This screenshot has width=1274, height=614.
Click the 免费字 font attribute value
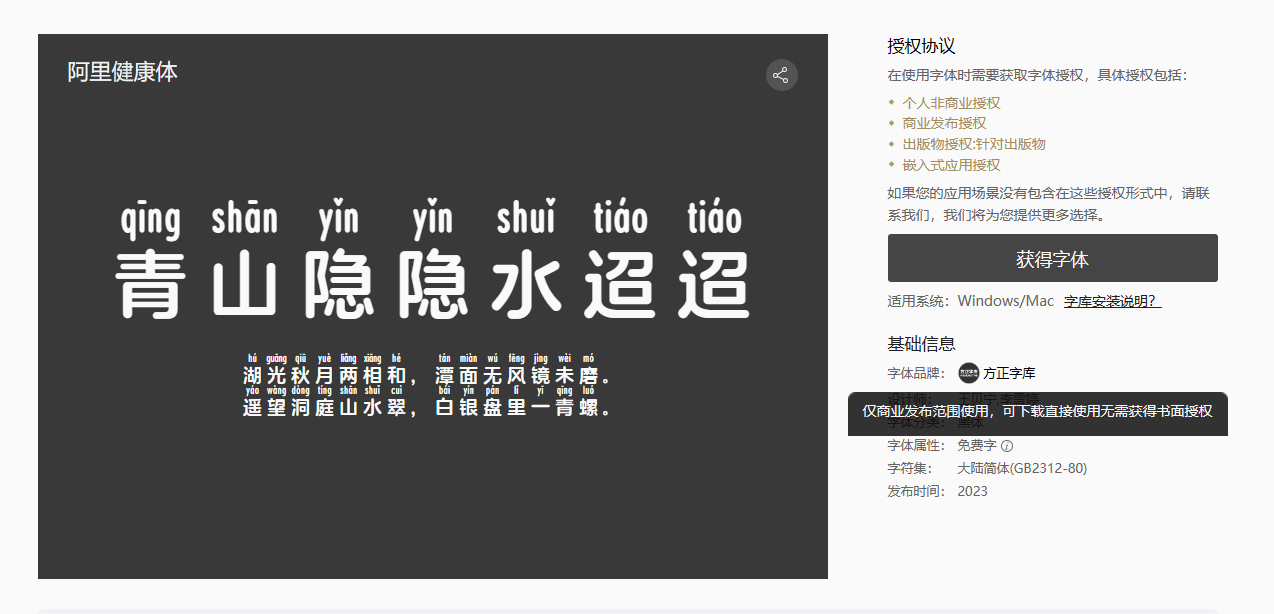pos(977,446)
